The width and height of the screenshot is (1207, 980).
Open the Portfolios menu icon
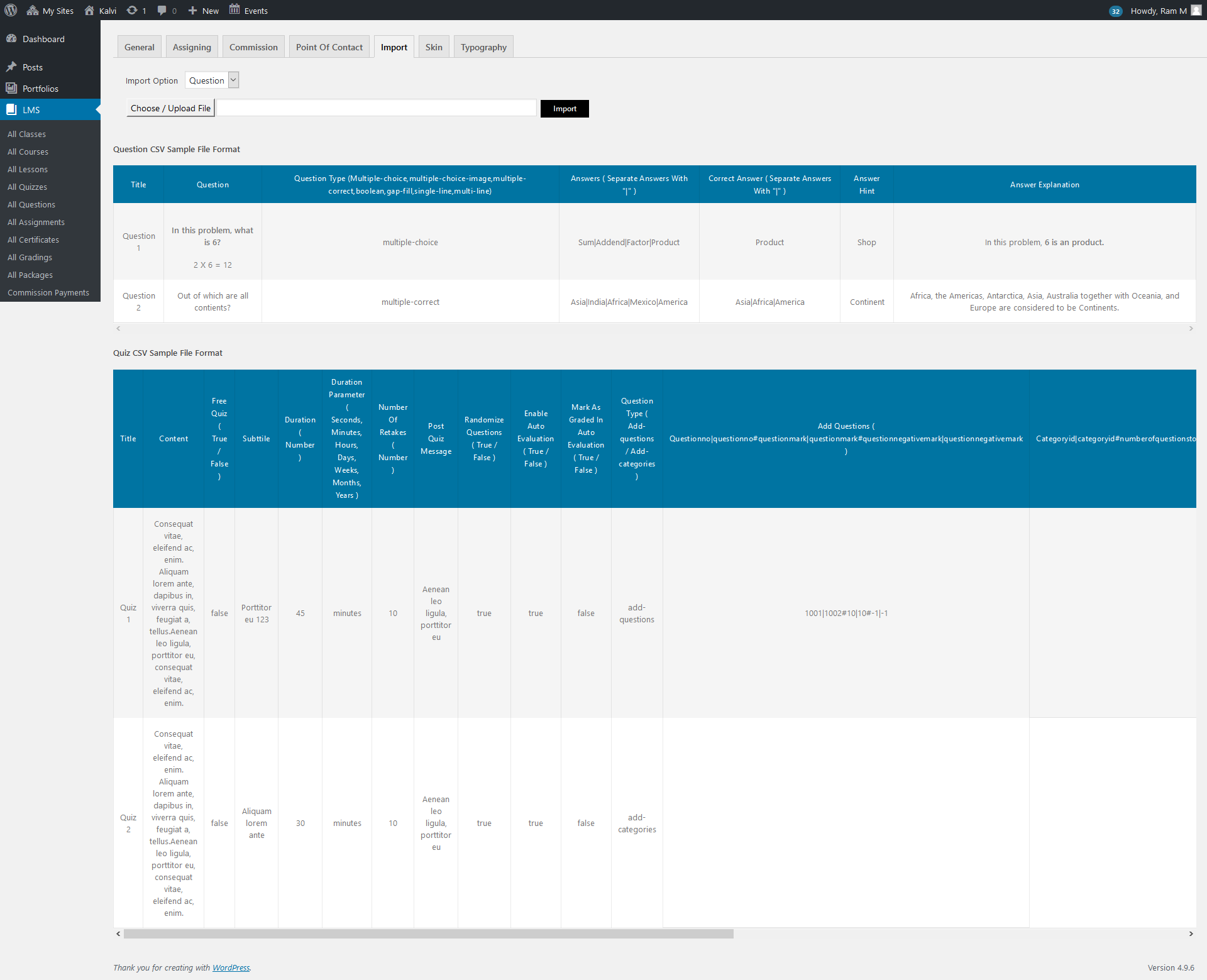tap(11, 88)
